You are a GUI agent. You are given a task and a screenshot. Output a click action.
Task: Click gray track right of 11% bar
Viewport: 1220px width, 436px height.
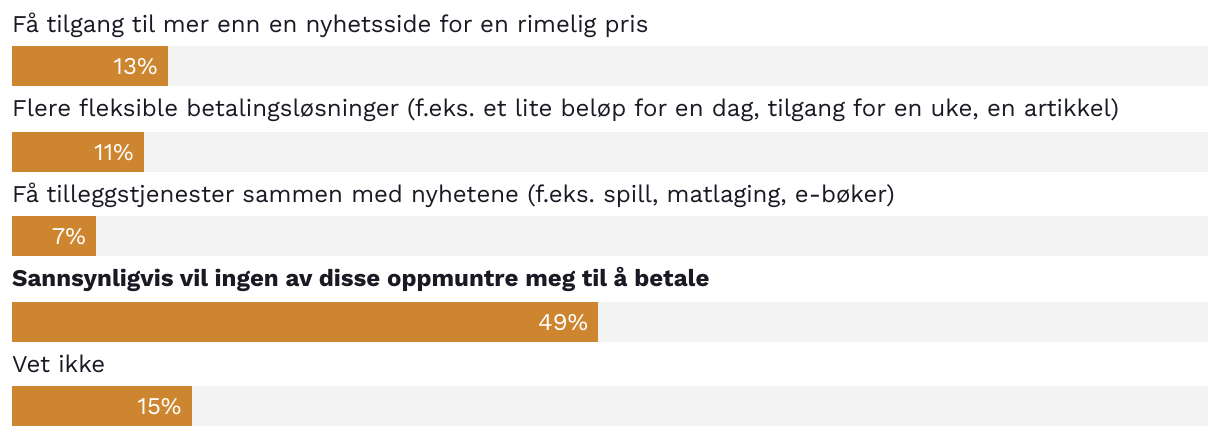click(x=676, y=152)
